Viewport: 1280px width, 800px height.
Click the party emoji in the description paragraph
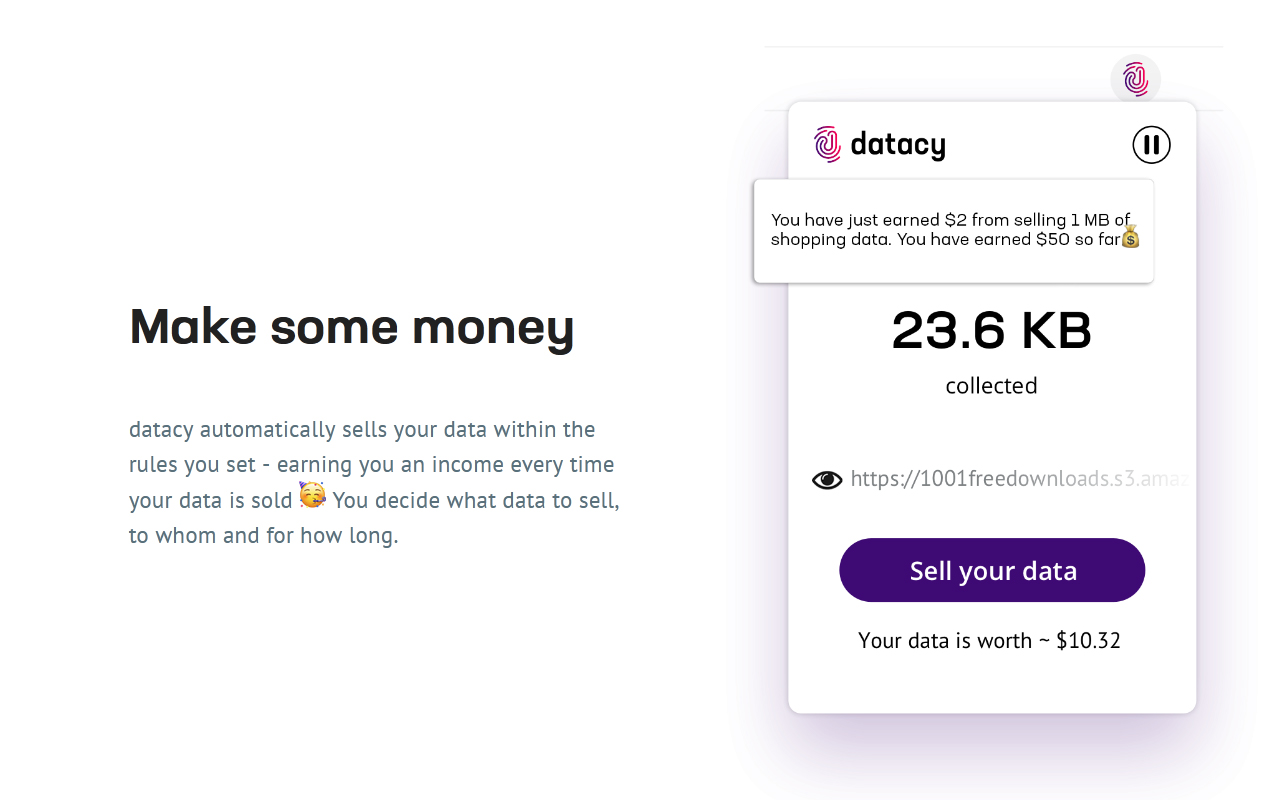click(x=312, y=496)
